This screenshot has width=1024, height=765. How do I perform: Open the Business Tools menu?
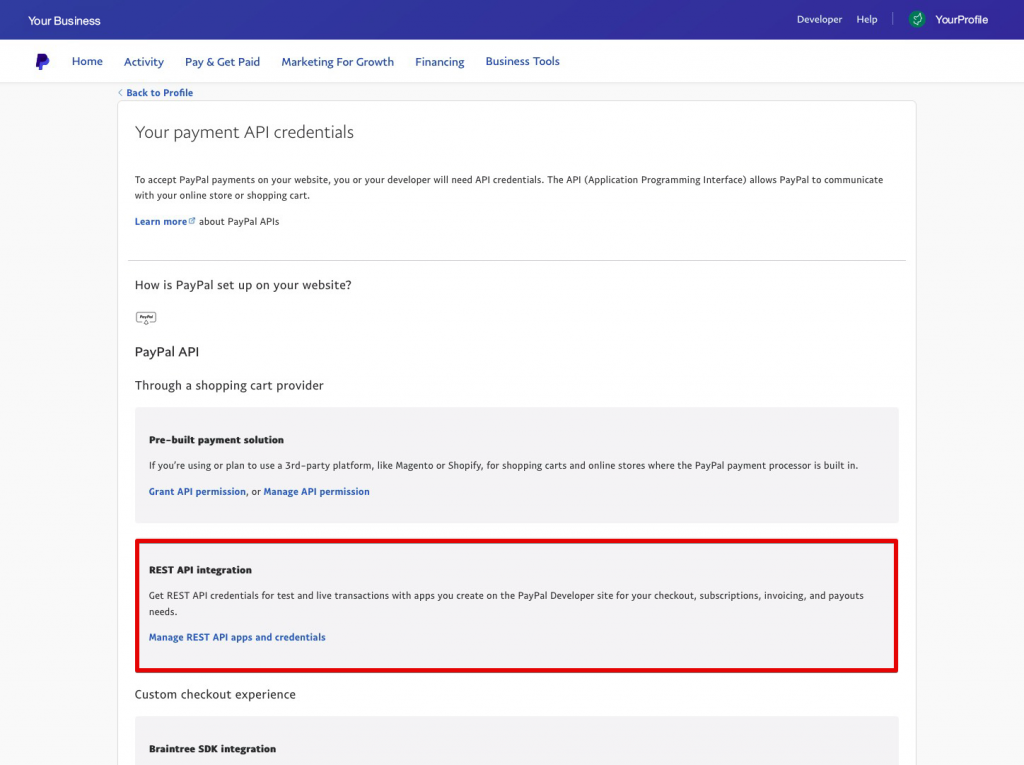point(522,62)
